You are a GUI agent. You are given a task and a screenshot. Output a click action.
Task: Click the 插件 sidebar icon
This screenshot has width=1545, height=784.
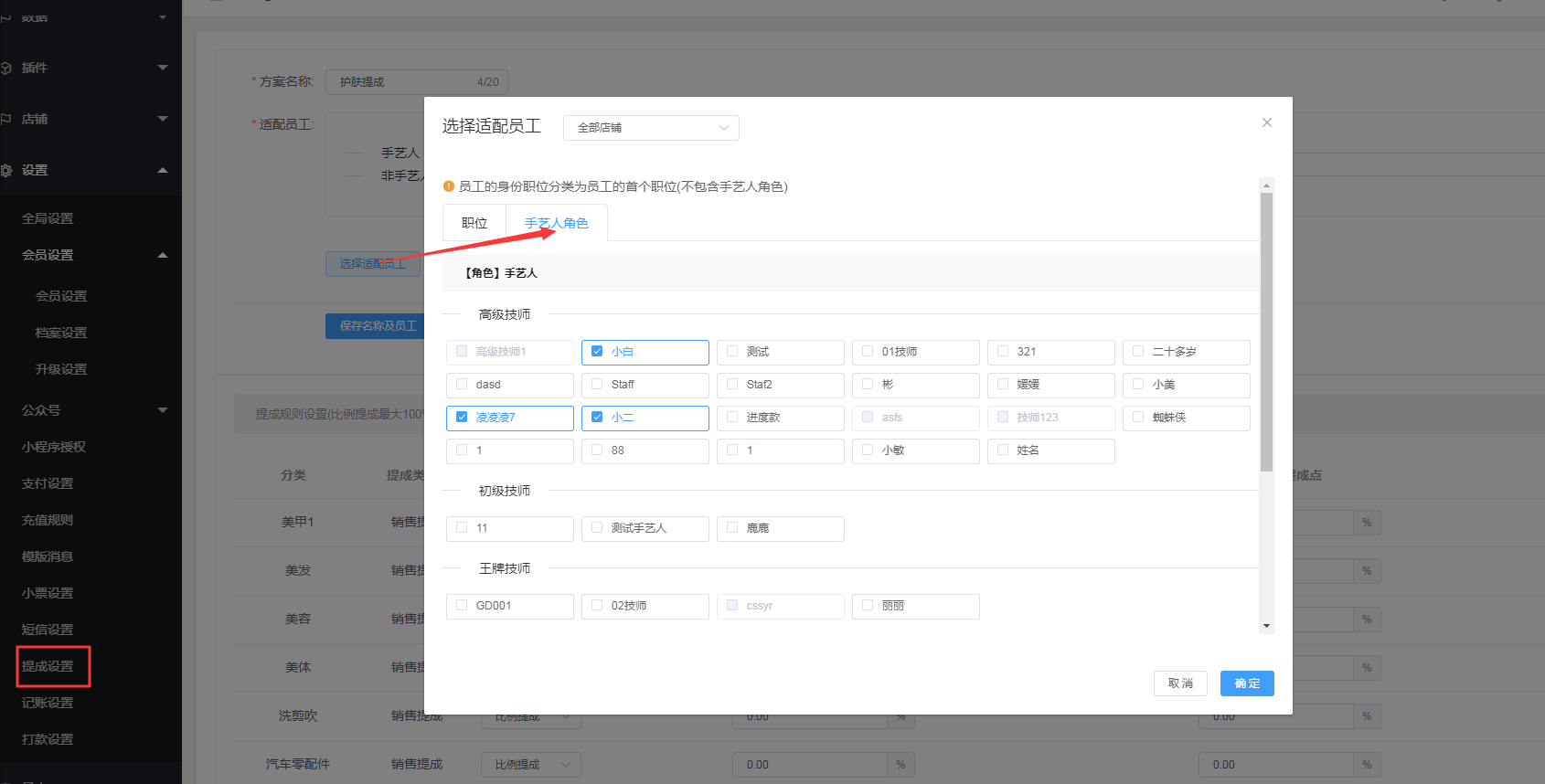[x=6, y=68]
